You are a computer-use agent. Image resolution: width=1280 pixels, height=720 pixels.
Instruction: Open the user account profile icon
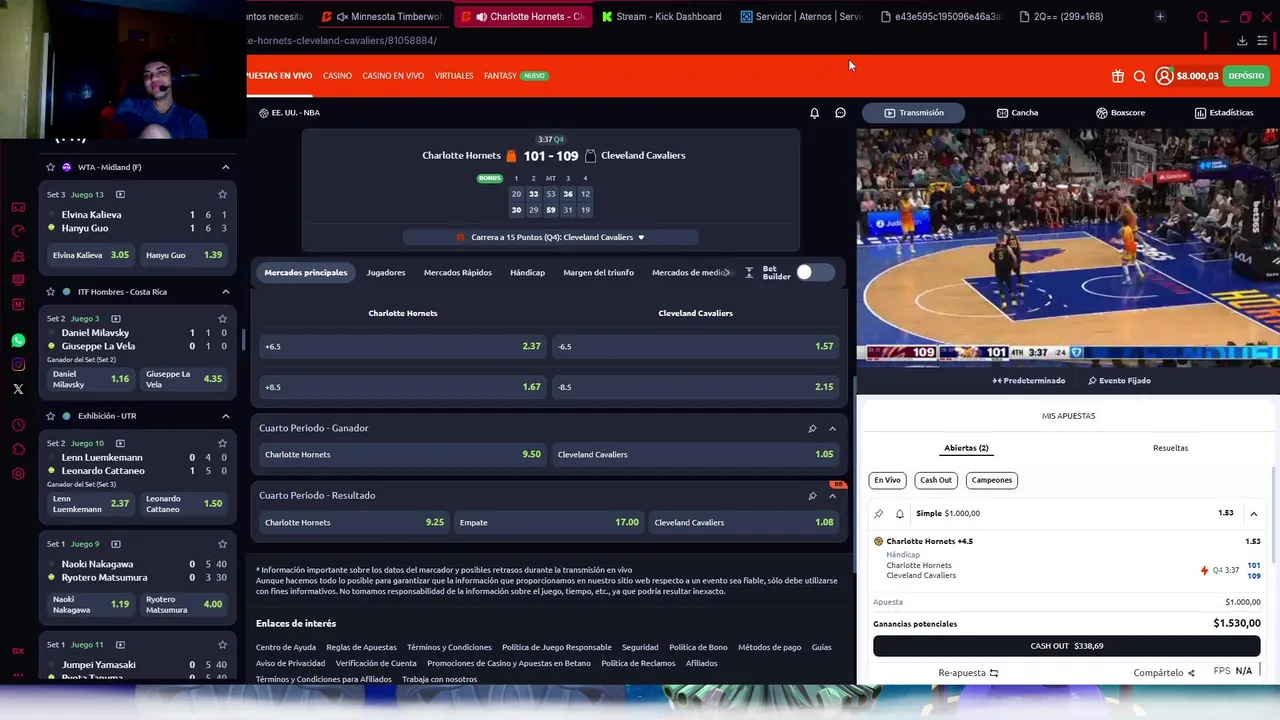(x=1164, y=76)
